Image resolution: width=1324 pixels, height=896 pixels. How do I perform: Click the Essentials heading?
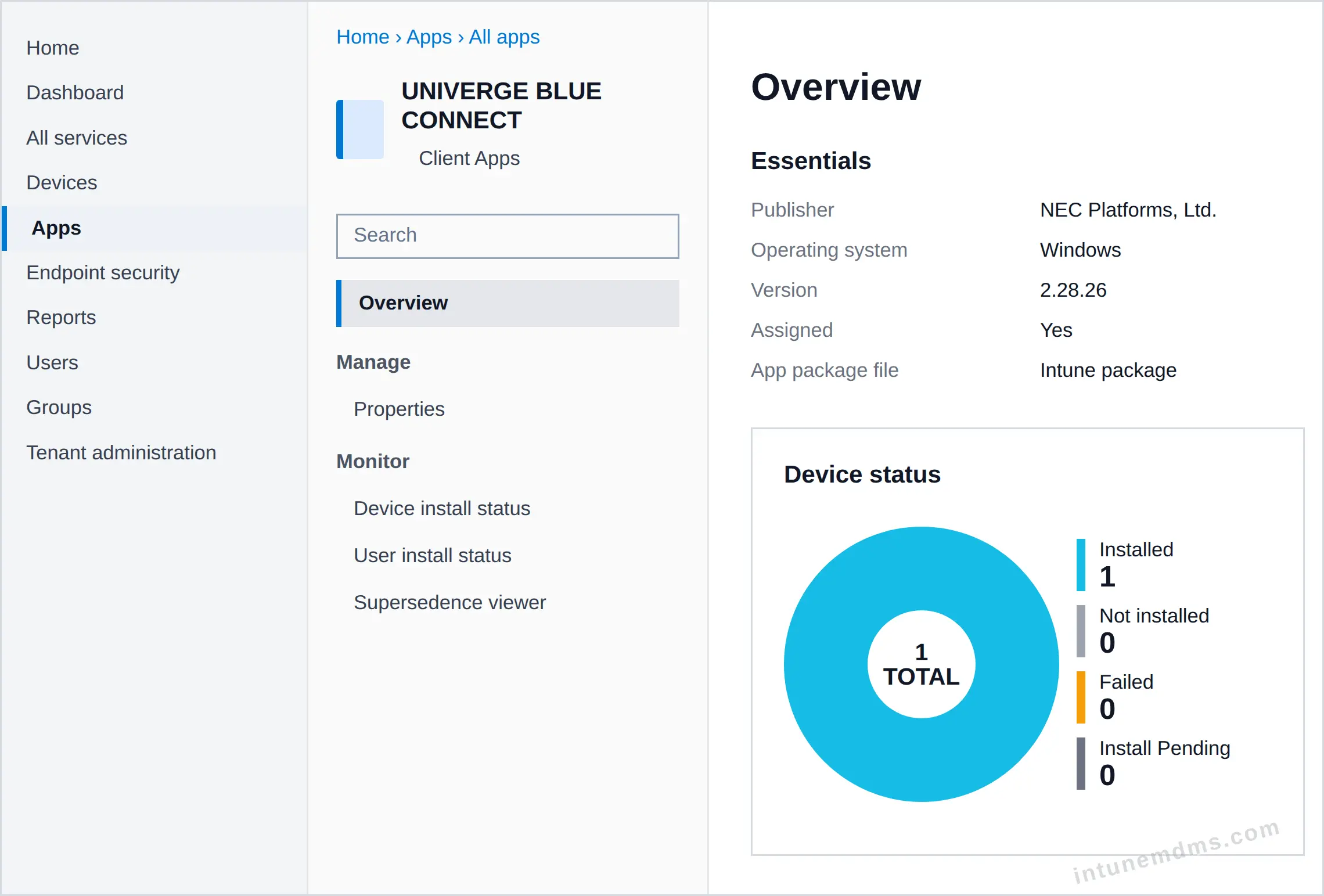click(x=811, y=161)
